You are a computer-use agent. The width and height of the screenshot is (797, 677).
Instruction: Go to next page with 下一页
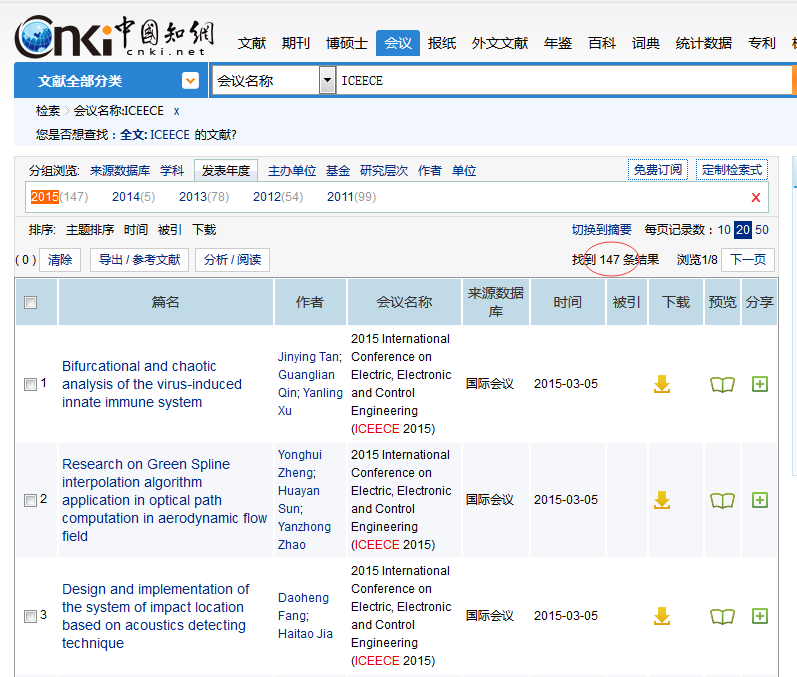tap(748, 260)
